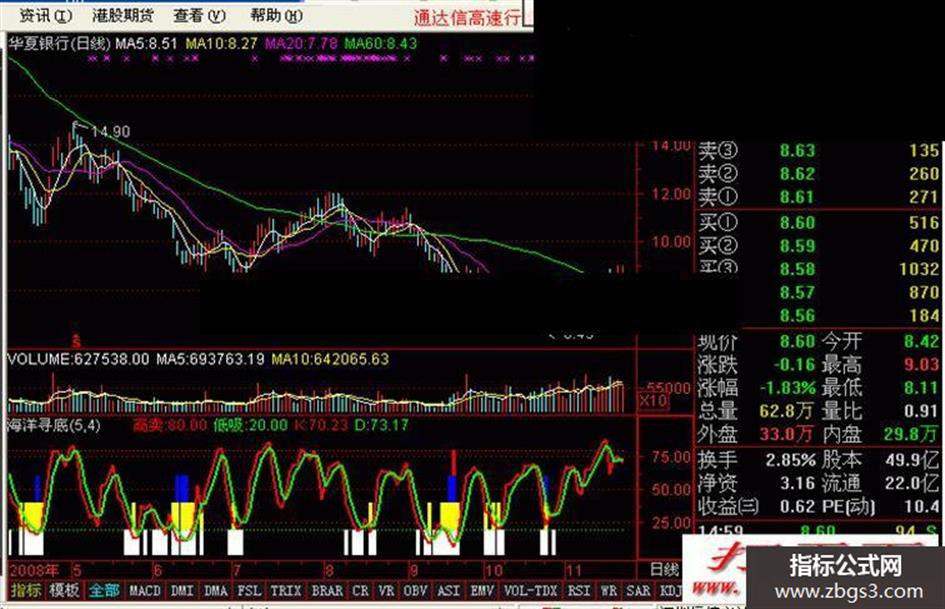Click the 内盘 29.8万 value
The image size is (945, 609).
[x=911, y=434]
